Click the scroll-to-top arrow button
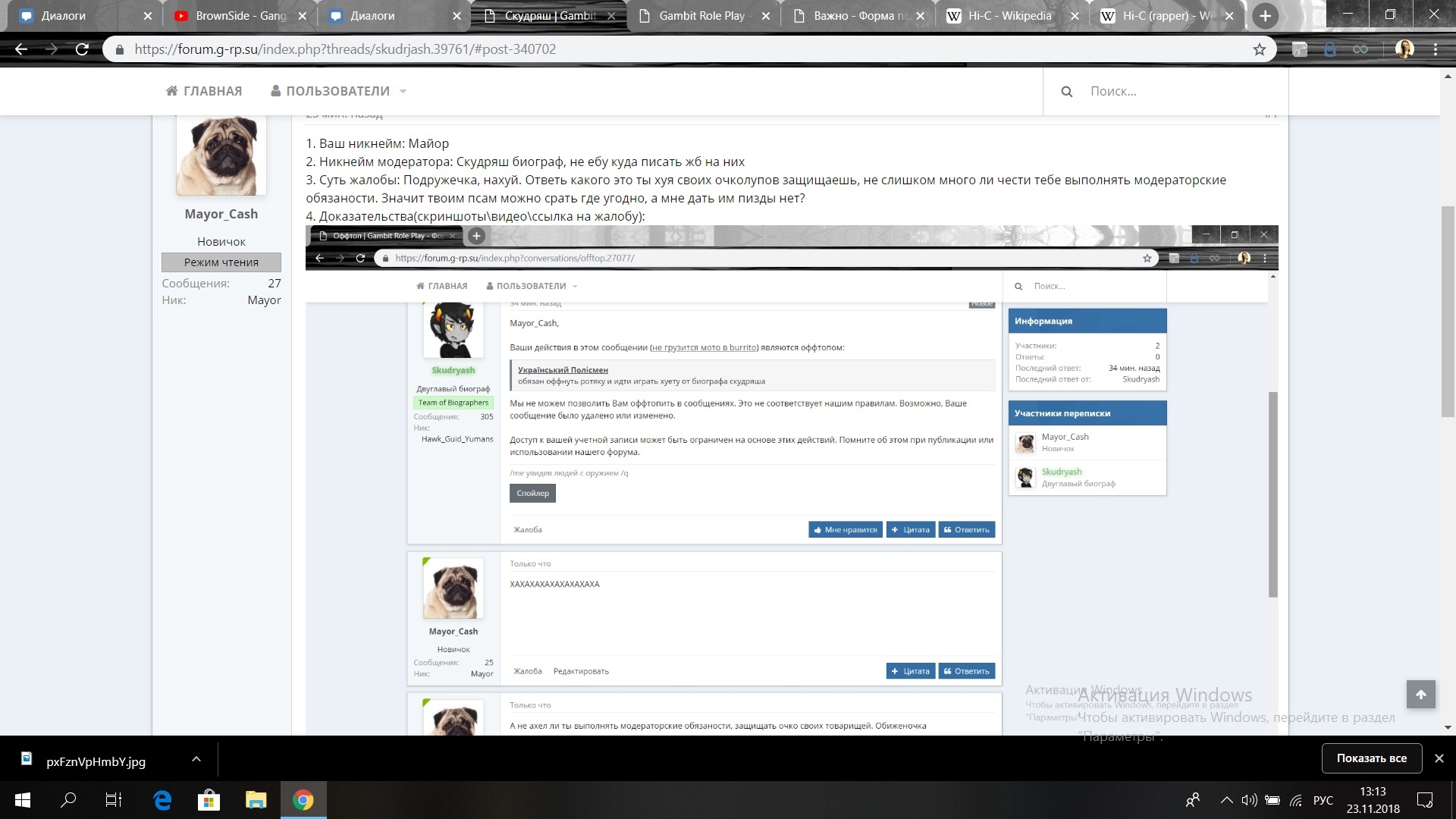The width and height of the screenshot is (1456, 819). click(1420, 694)
